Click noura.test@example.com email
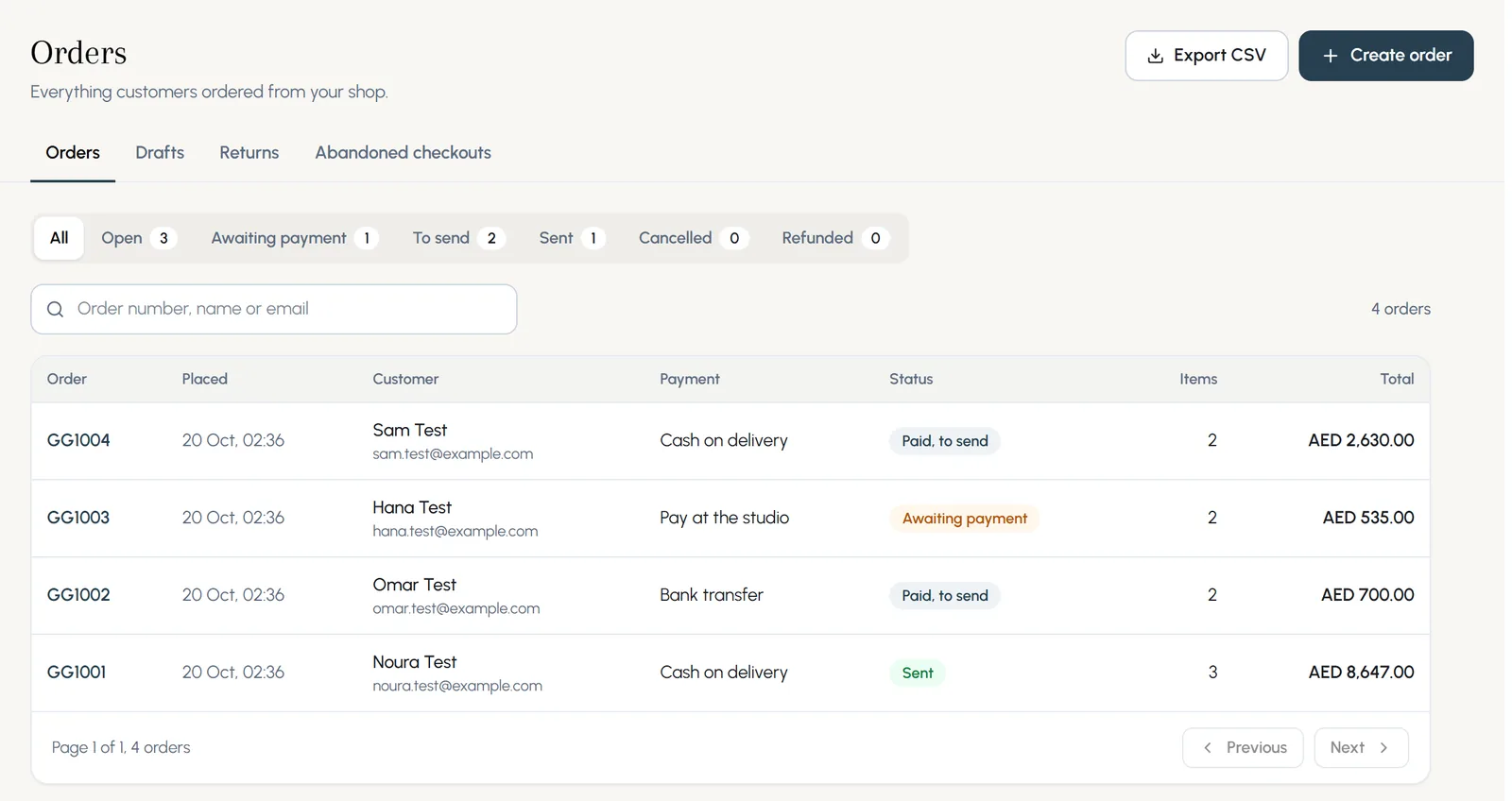 pos(457,686)
